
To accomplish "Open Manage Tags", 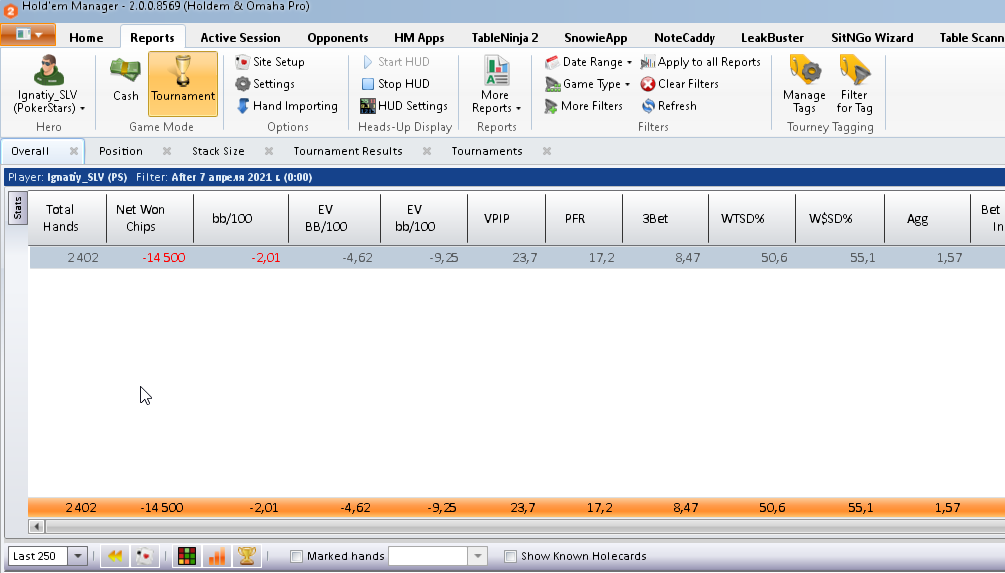I will point(804,85).
